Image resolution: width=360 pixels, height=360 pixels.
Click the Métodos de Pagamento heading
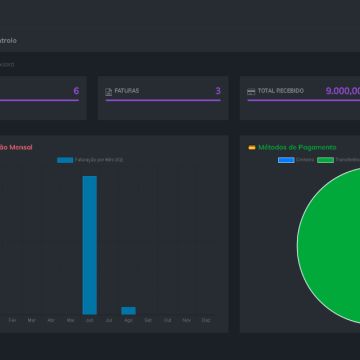coord(297,147)
